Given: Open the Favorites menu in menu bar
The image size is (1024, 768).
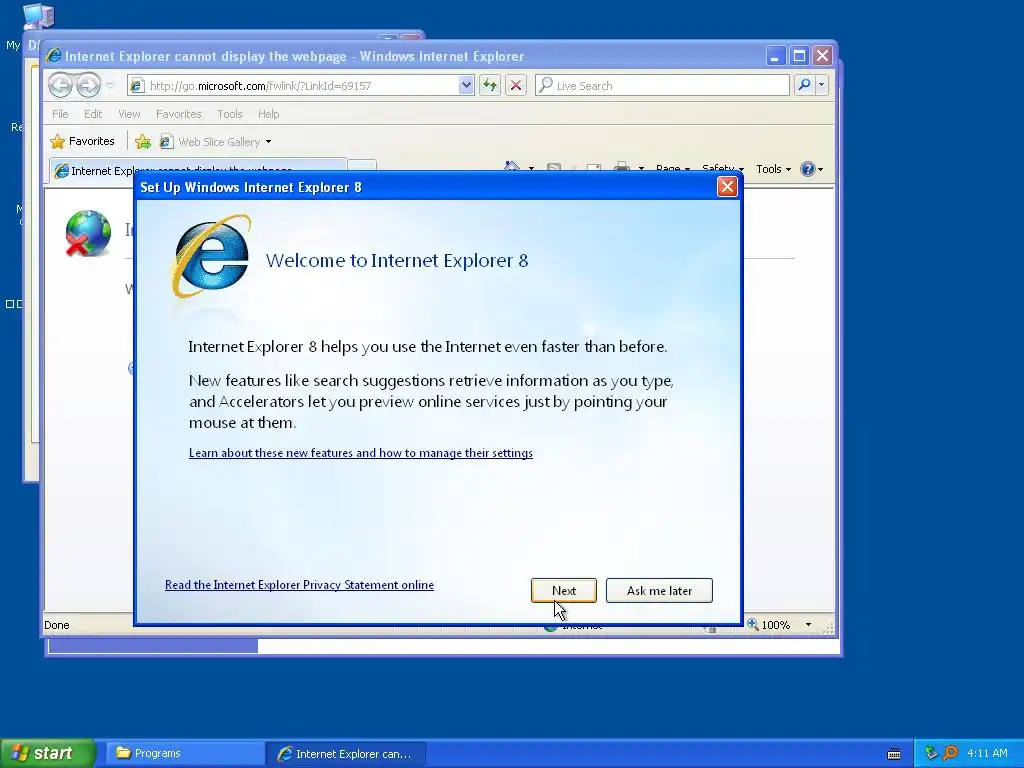Looking at the screenshot, I should point(178,114).
